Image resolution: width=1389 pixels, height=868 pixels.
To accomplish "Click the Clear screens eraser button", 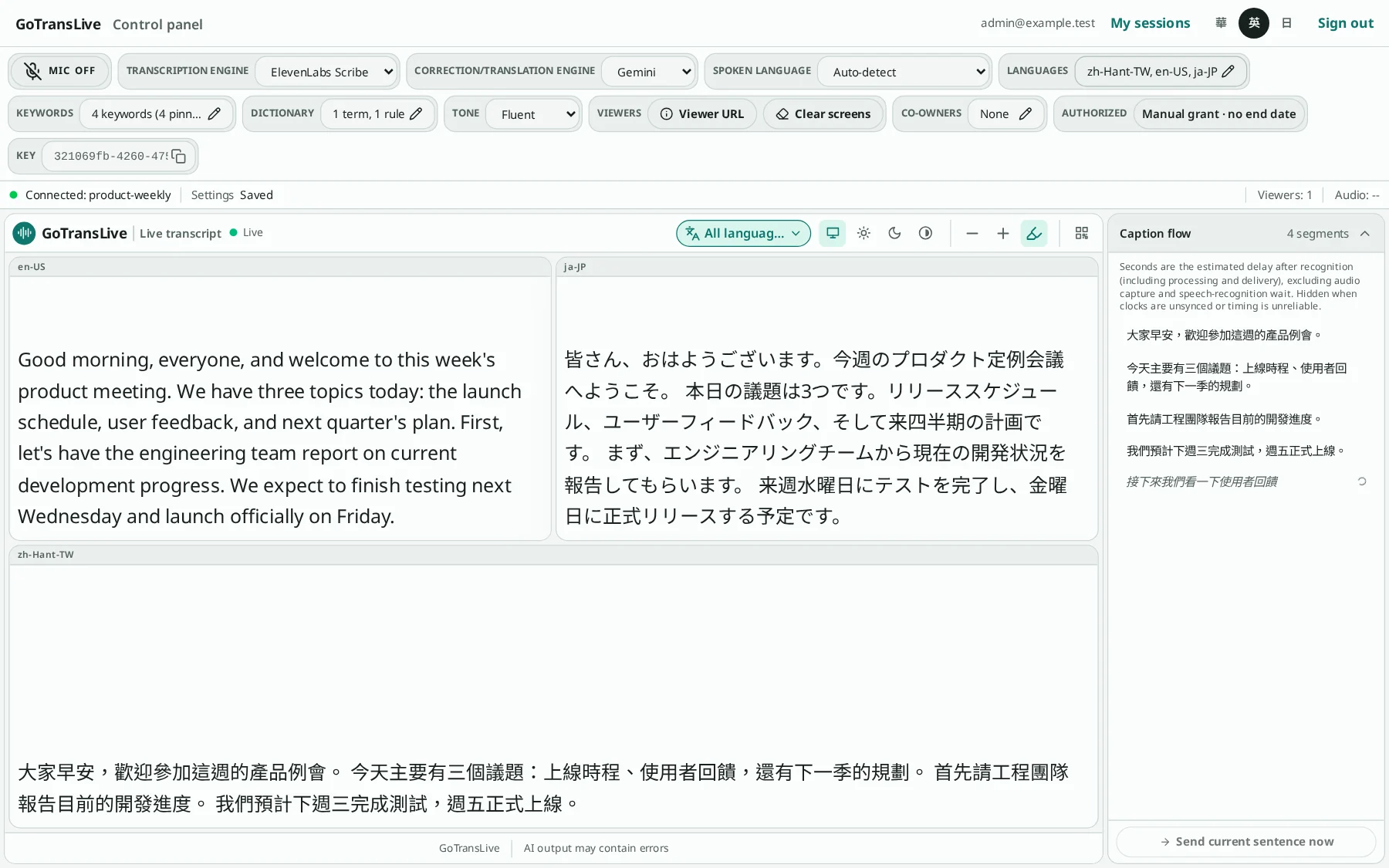I will 823,113.
